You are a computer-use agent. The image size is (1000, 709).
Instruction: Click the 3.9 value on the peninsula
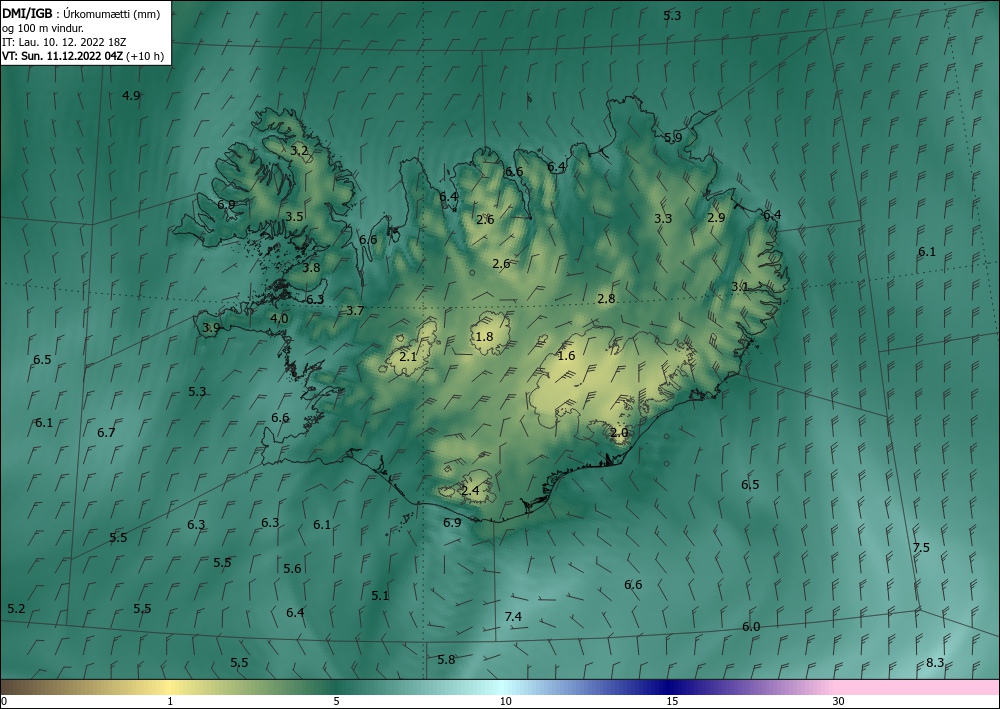pos(211,328)
